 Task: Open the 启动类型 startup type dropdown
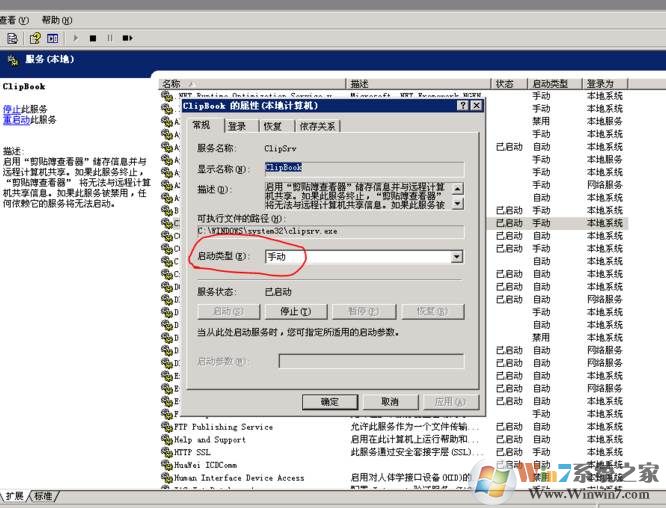coord(457,257)
